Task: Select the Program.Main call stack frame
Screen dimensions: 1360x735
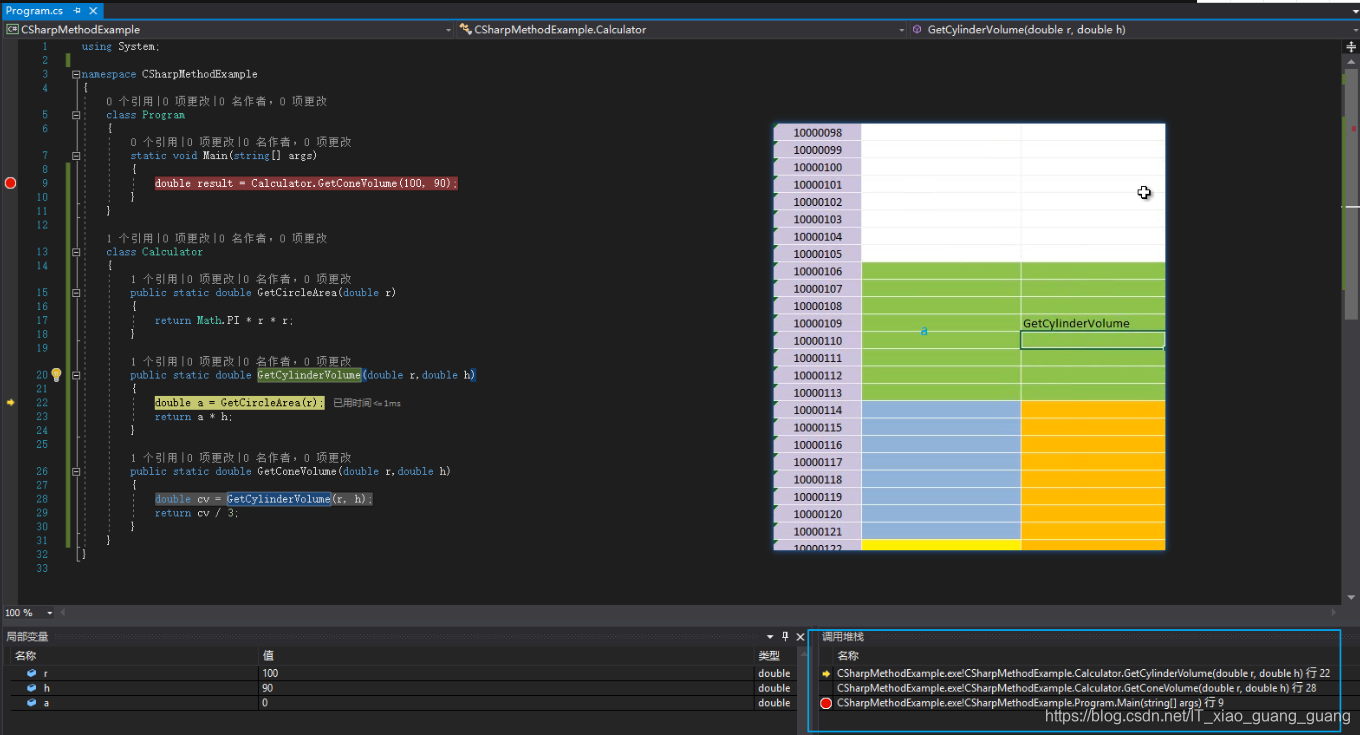Action: pyautogui.click(x=1030, y=703)
